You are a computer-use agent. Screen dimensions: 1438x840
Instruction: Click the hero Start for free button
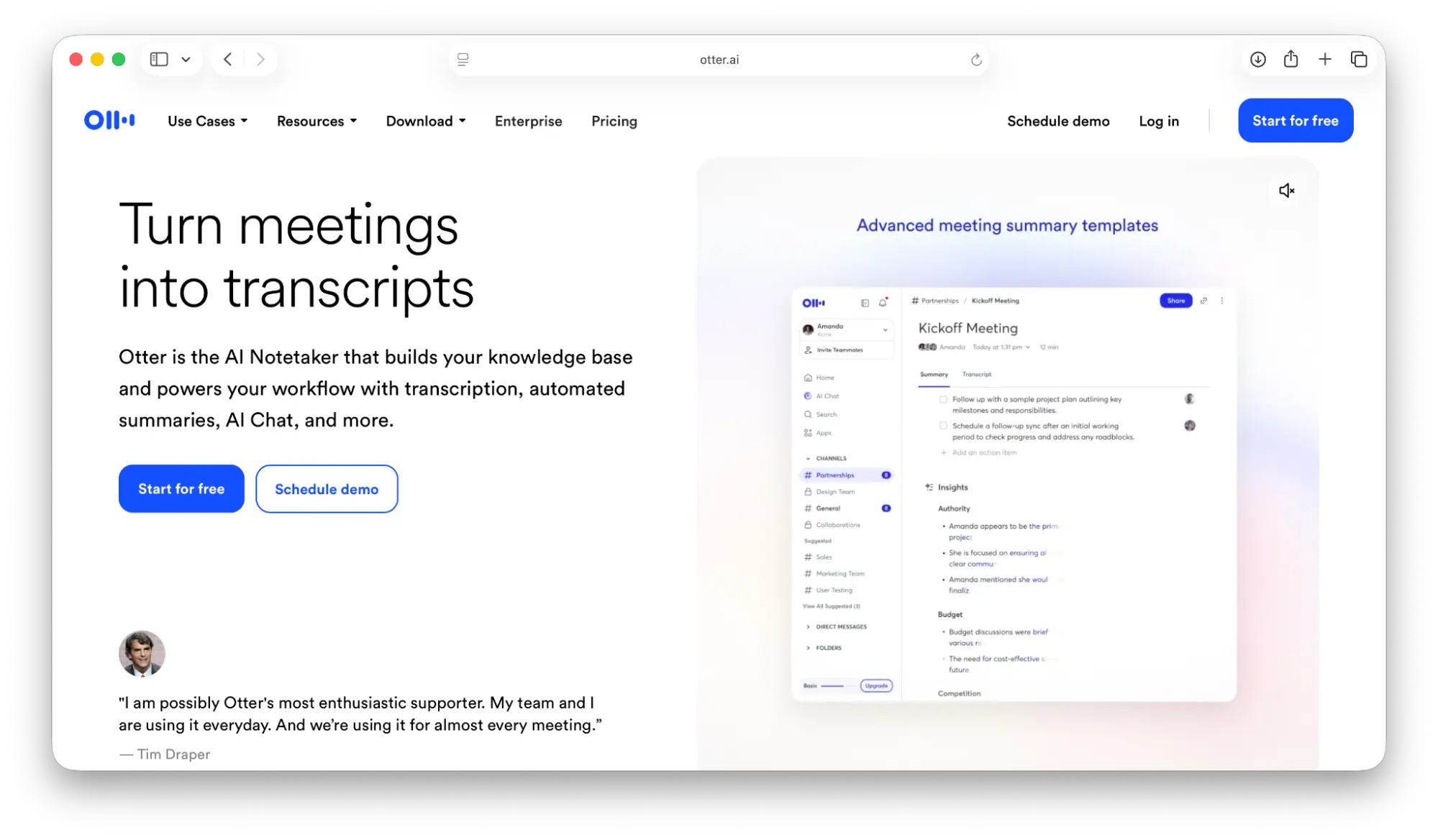[181, 488]
